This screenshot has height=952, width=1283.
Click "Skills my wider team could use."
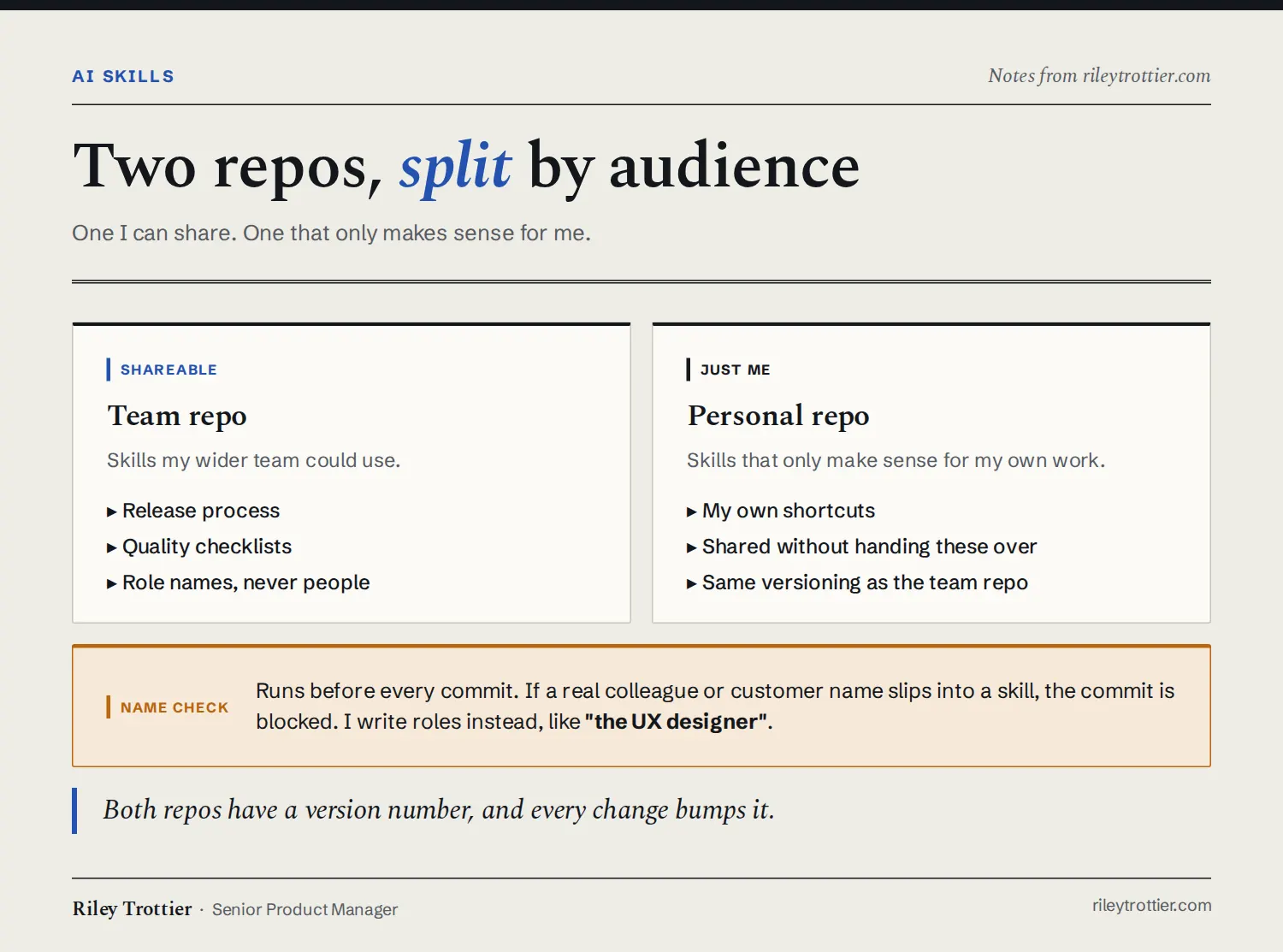(253, 460)
